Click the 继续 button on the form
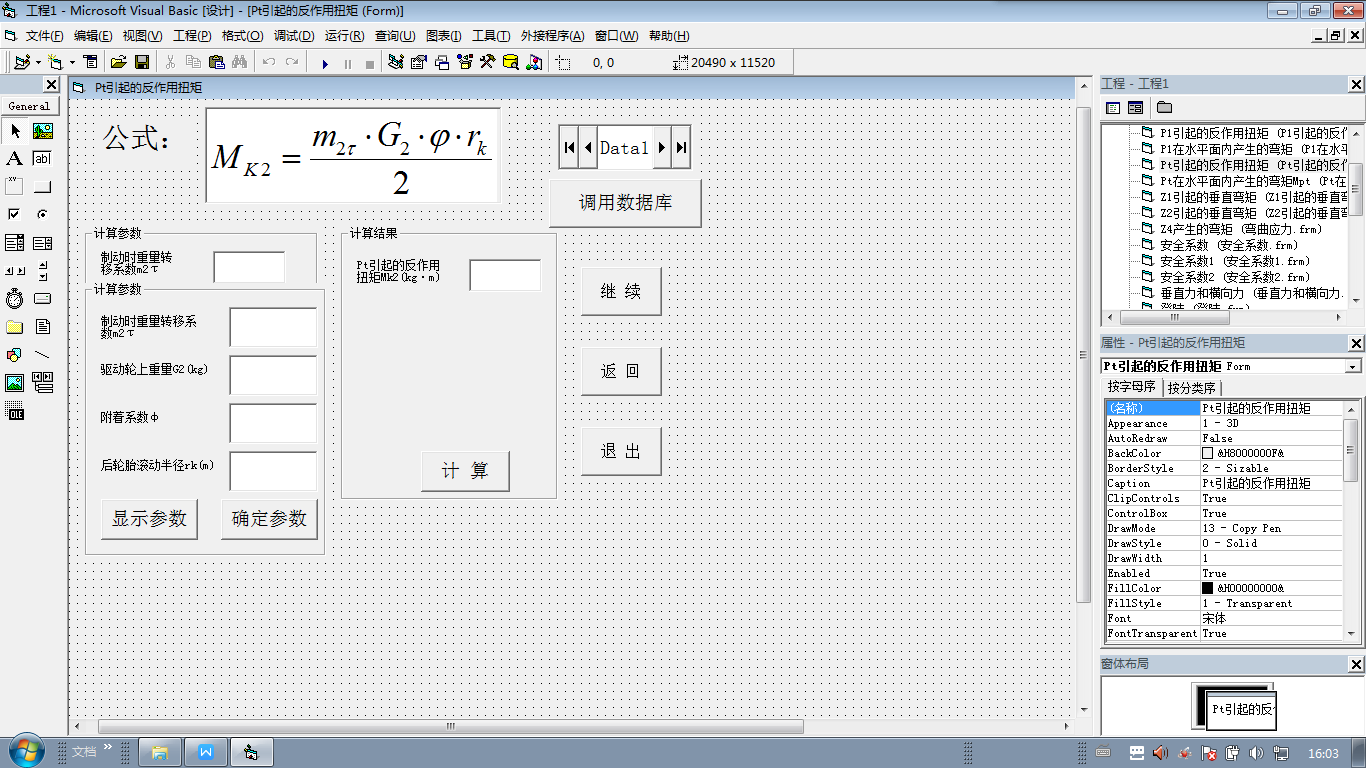This screenshot has height=768, width=1366. (x=621, y=292)
